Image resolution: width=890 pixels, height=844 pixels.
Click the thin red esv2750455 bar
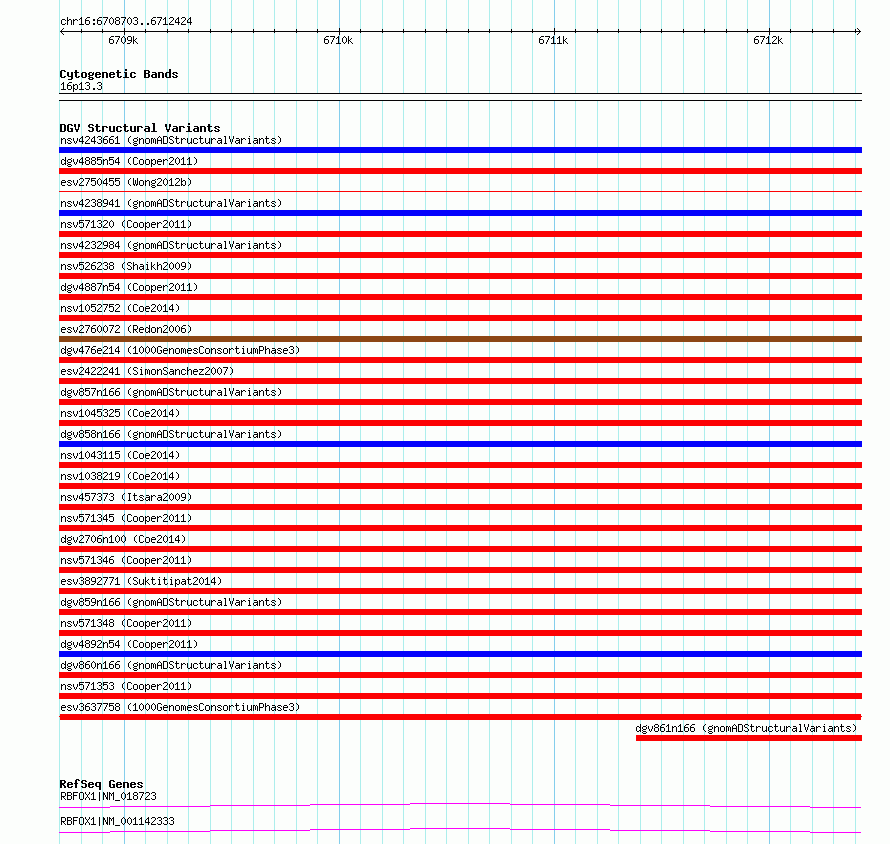[x=460, y=191]
